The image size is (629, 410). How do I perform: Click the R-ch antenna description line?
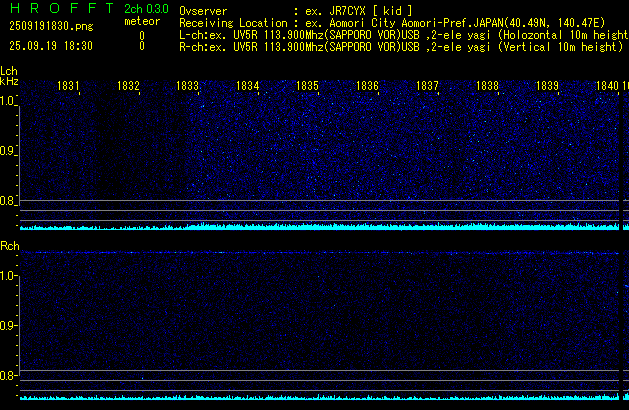(x=400, y=46)
